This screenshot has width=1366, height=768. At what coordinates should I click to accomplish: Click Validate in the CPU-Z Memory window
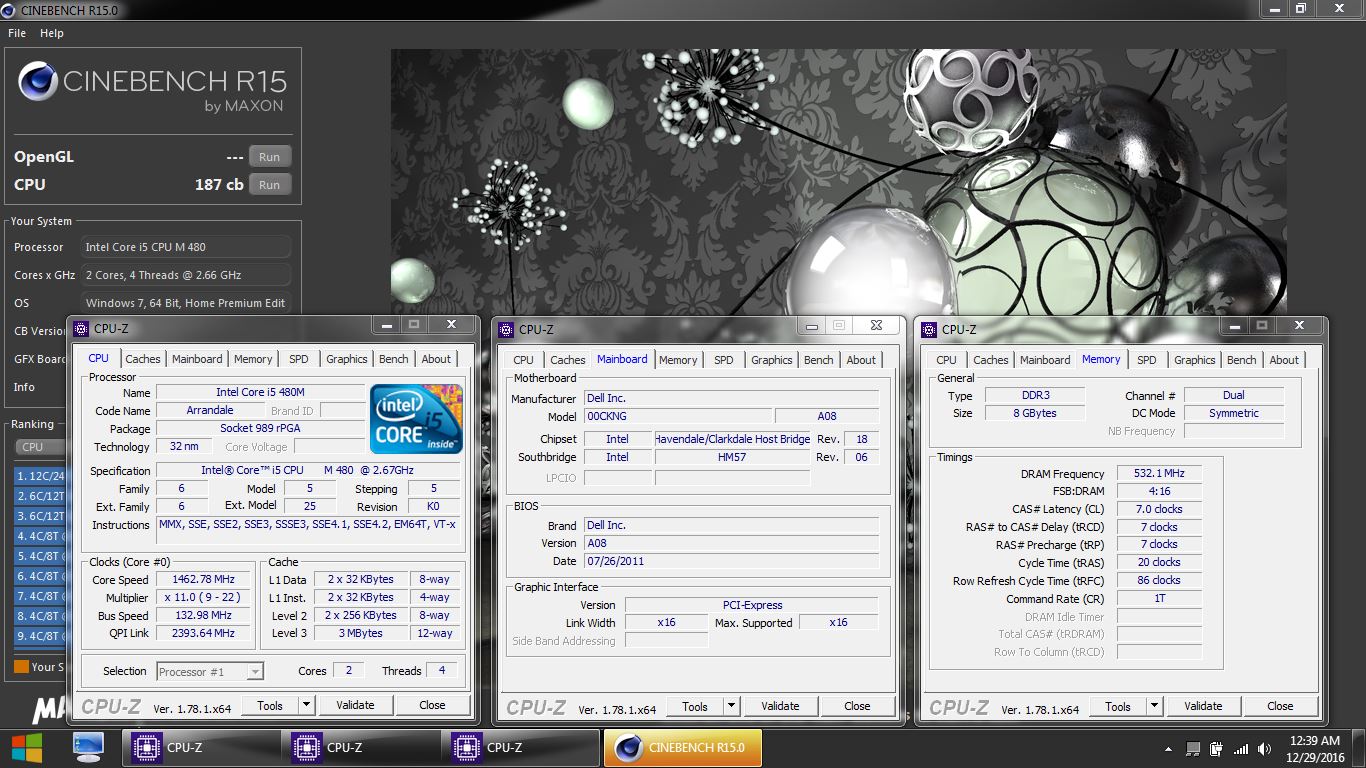point(1203,706)
